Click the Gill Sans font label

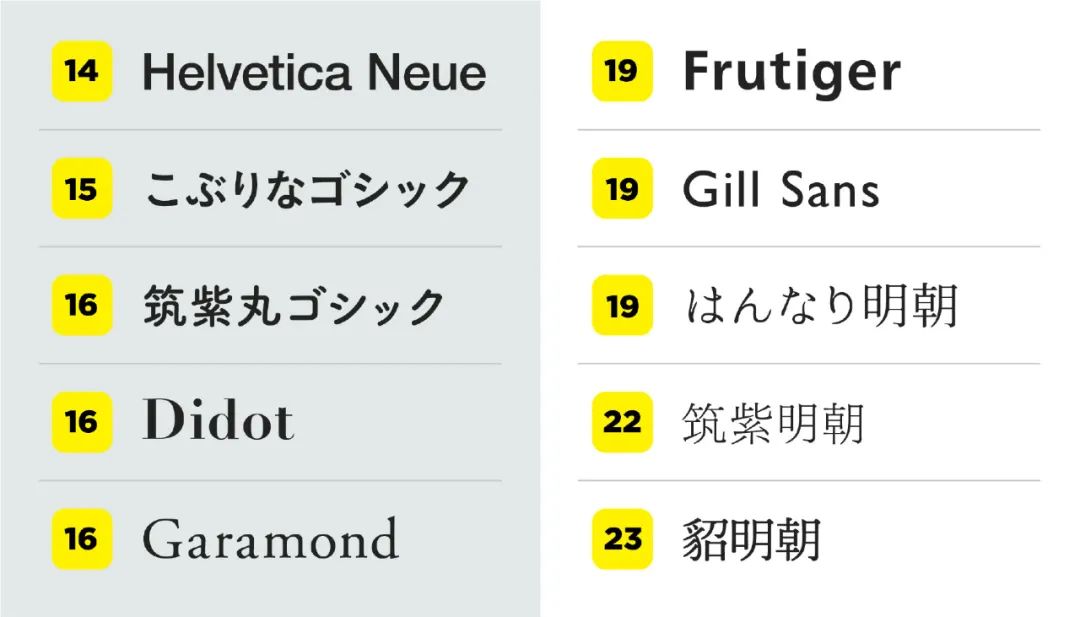(781, 189)
